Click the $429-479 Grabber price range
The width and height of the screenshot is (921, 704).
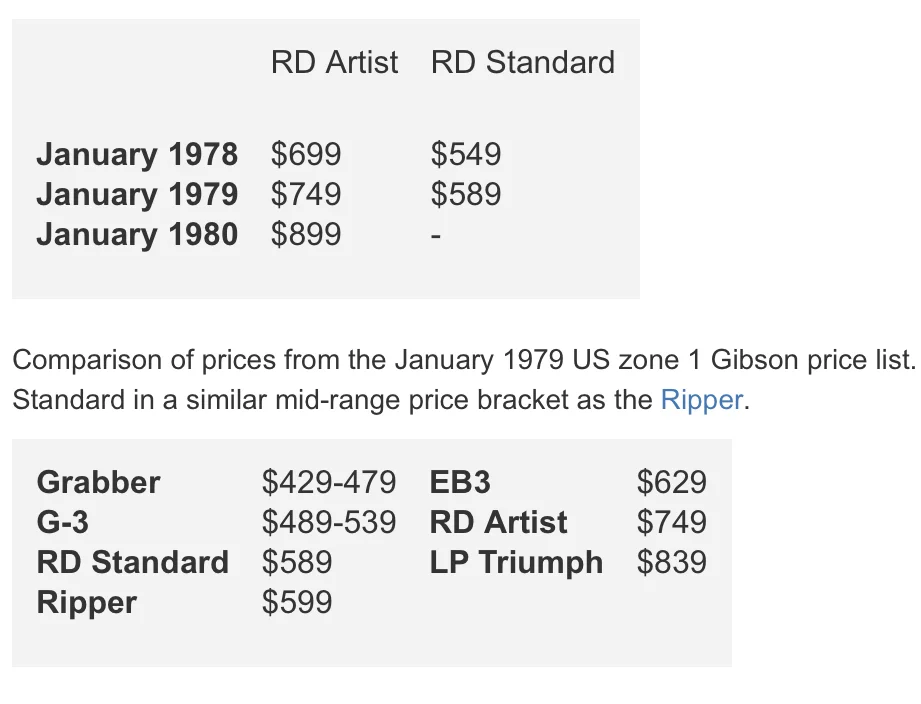pos(329,483)
